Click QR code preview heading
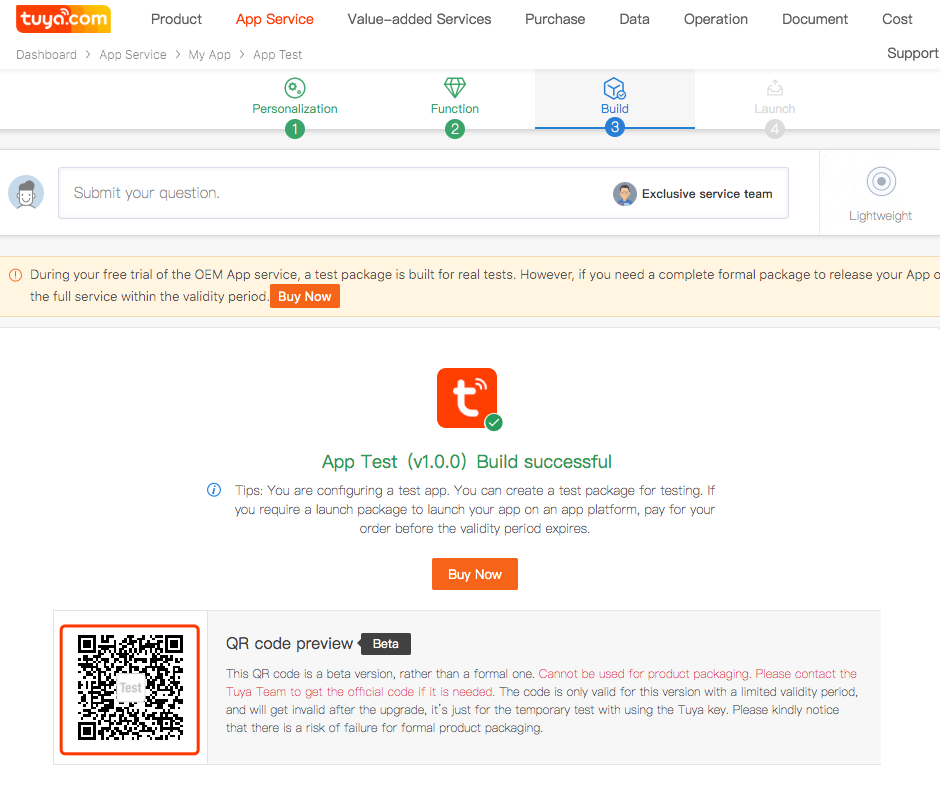The height and width of the screenshot is (802, 940). pyautogui.click(x=289, y=644)
